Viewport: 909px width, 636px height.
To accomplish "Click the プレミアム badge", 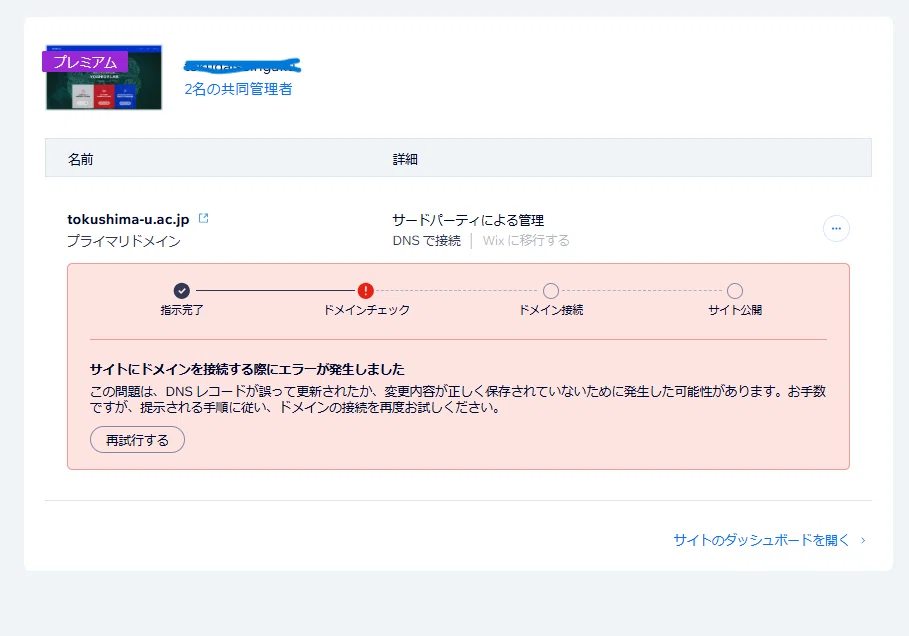I will 85,62.
